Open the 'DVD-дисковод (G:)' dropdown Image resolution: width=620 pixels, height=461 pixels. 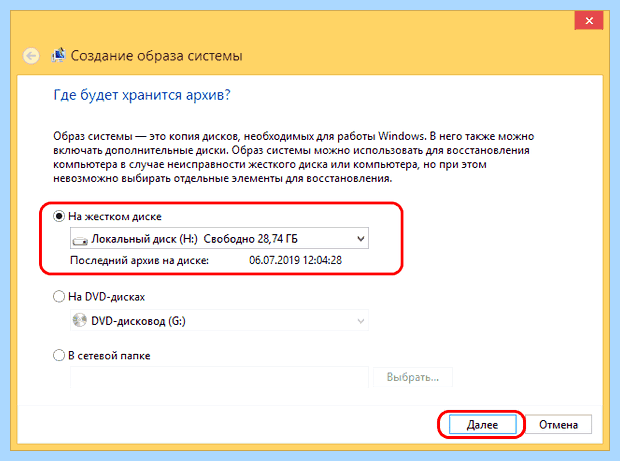[x=219, y=321]
